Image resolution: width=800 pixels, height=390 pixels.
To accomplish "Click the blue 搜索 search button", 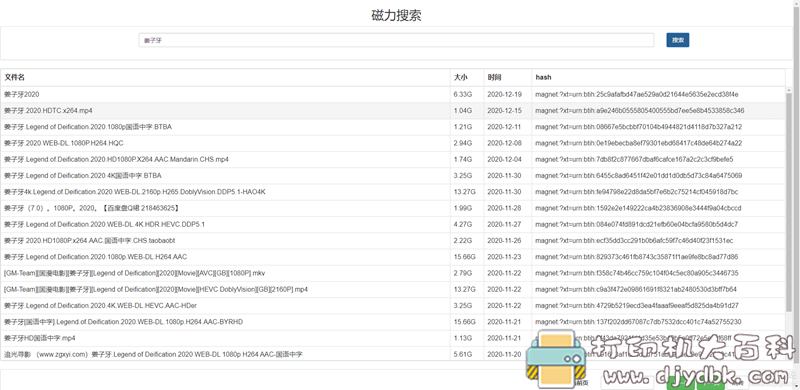I will coord(678,40).
